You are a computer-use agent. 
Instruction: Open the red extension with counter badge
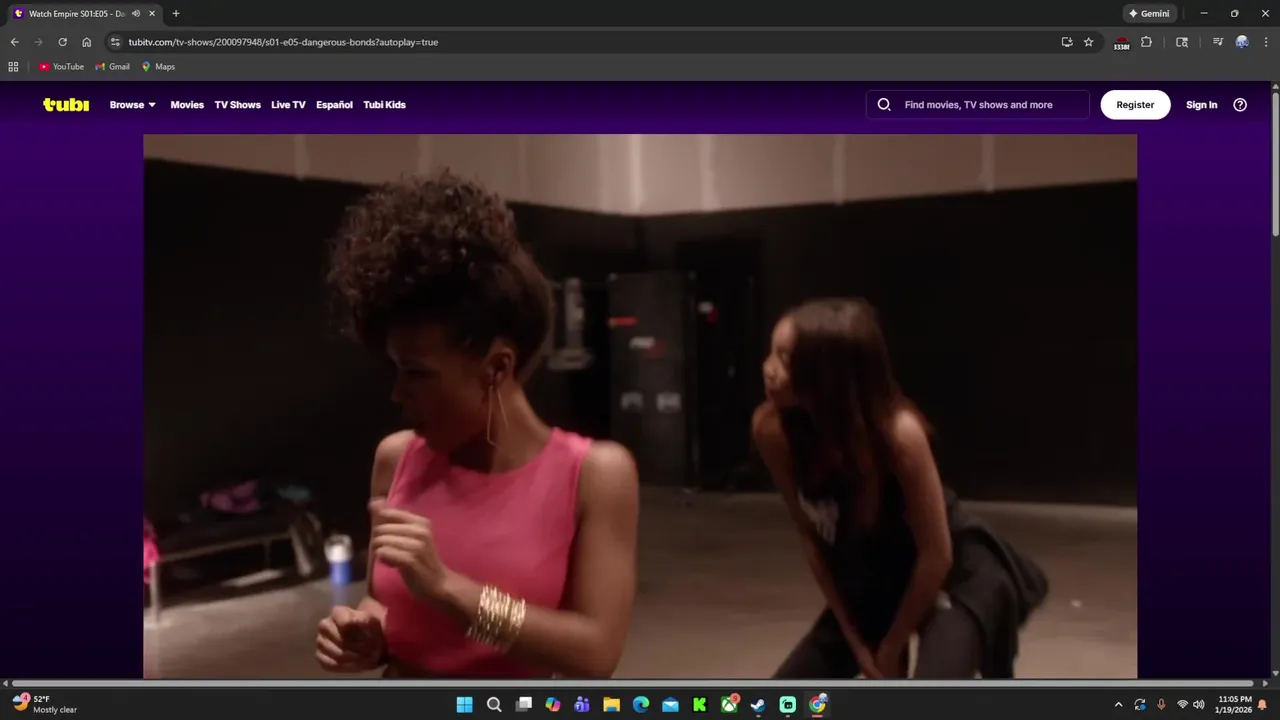tap(1121, 43)
